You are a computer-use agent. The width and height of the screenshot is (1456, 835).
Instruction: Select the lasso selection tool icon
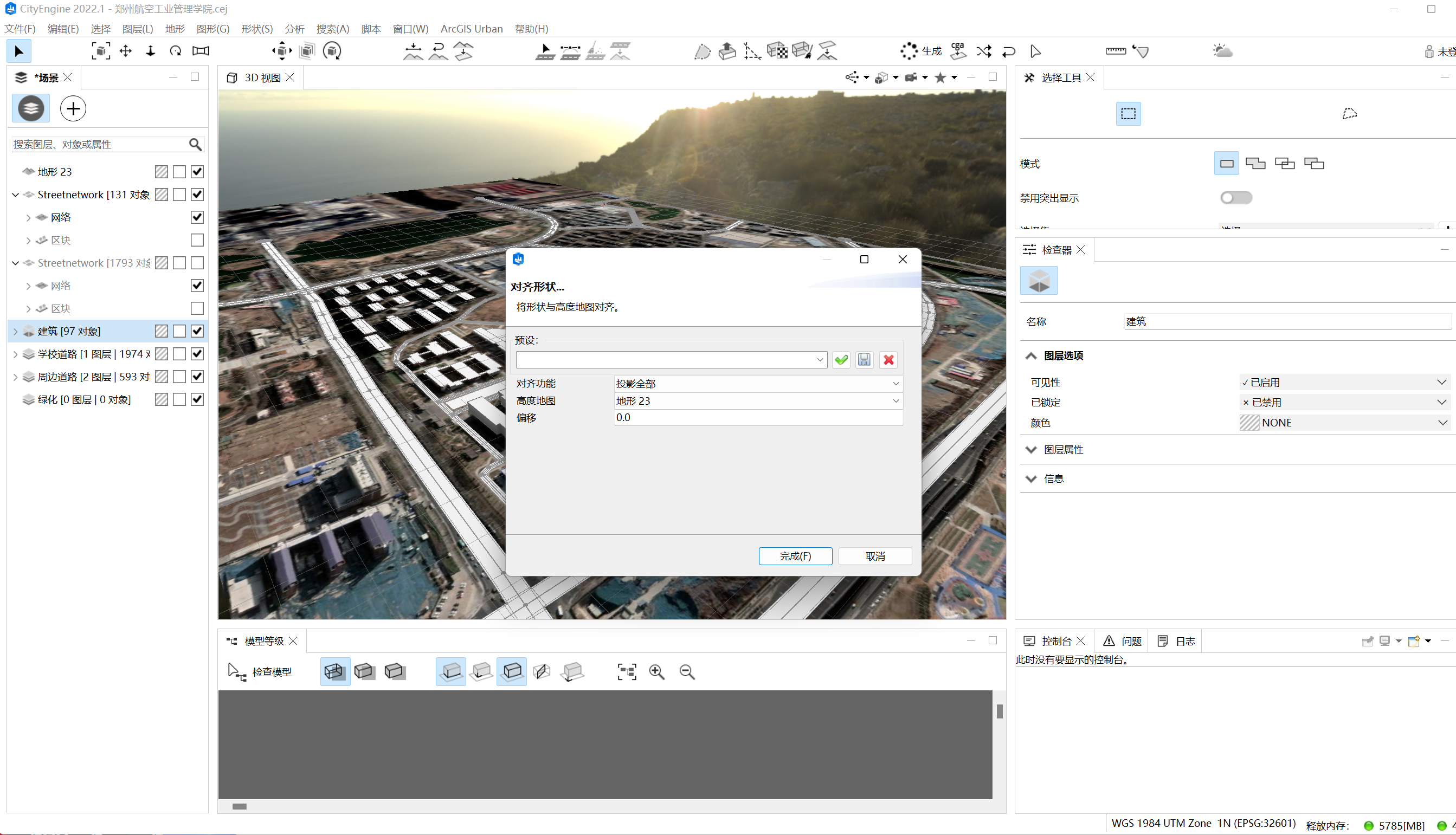pyautogui.click(x=1349, y=114)
